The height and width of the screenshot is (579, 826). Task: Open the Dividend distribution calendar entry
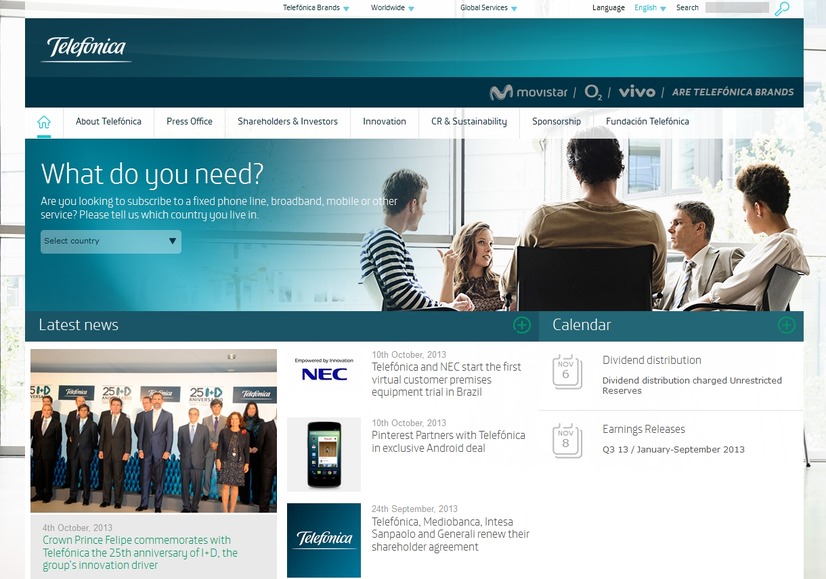pos(652,360)
